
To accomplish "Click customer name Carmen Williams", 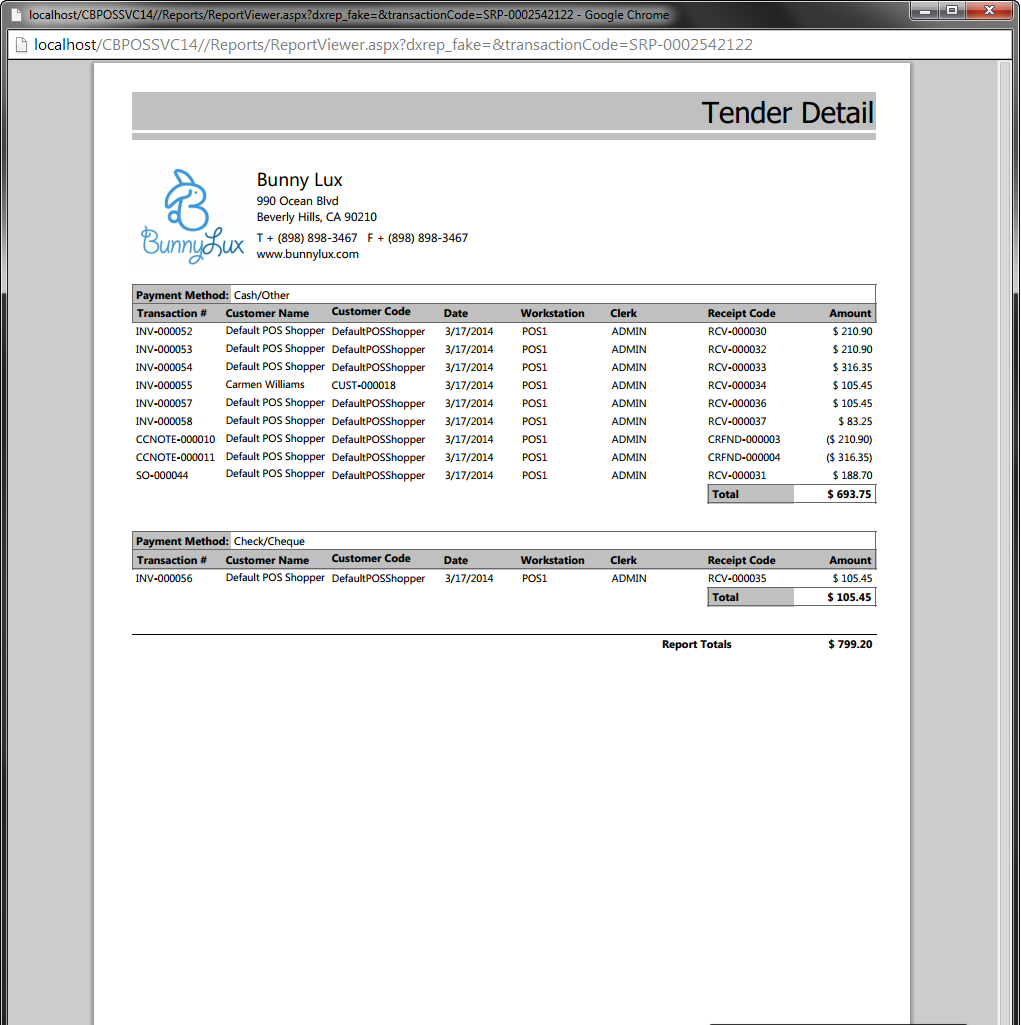I will tap(265, 384).
